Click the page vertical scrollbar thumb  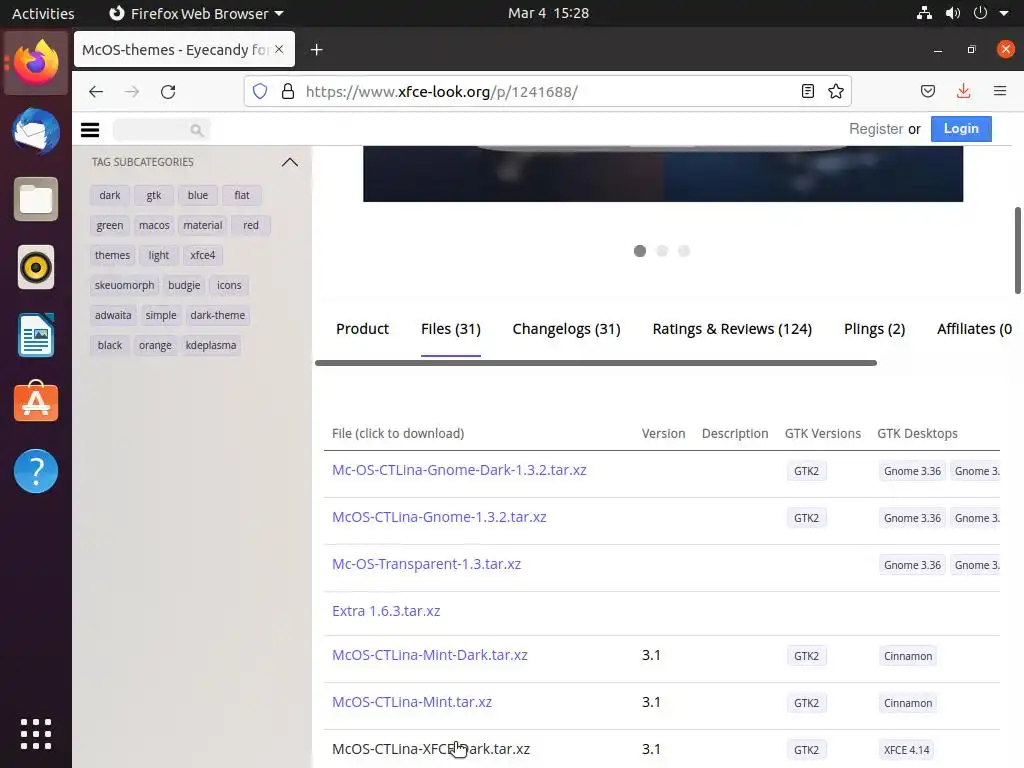click(1017, 251)
